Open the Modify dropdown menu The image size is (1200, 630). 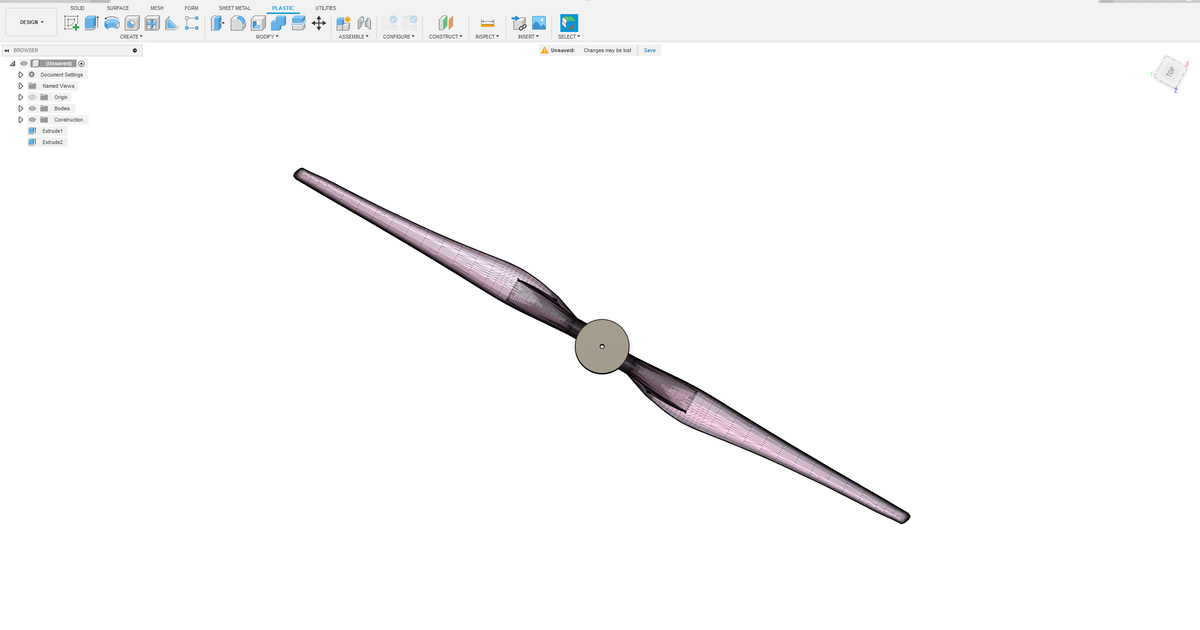click(264, 36)
